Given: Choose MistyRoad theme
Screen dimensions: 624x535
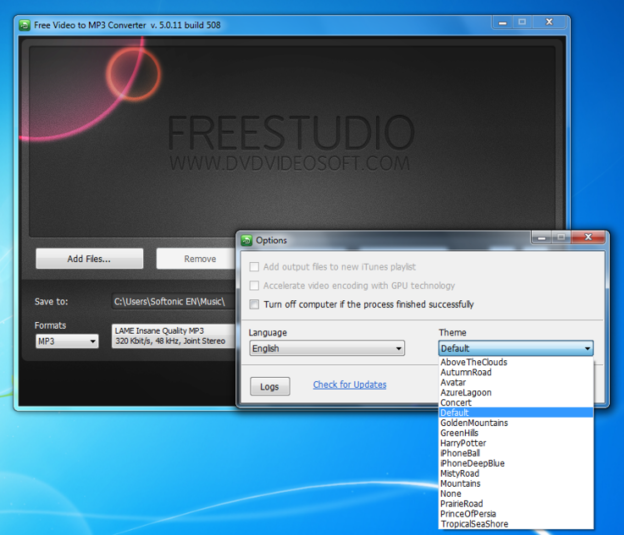Looking at the screenshot, I should click(x=516, y=474).
